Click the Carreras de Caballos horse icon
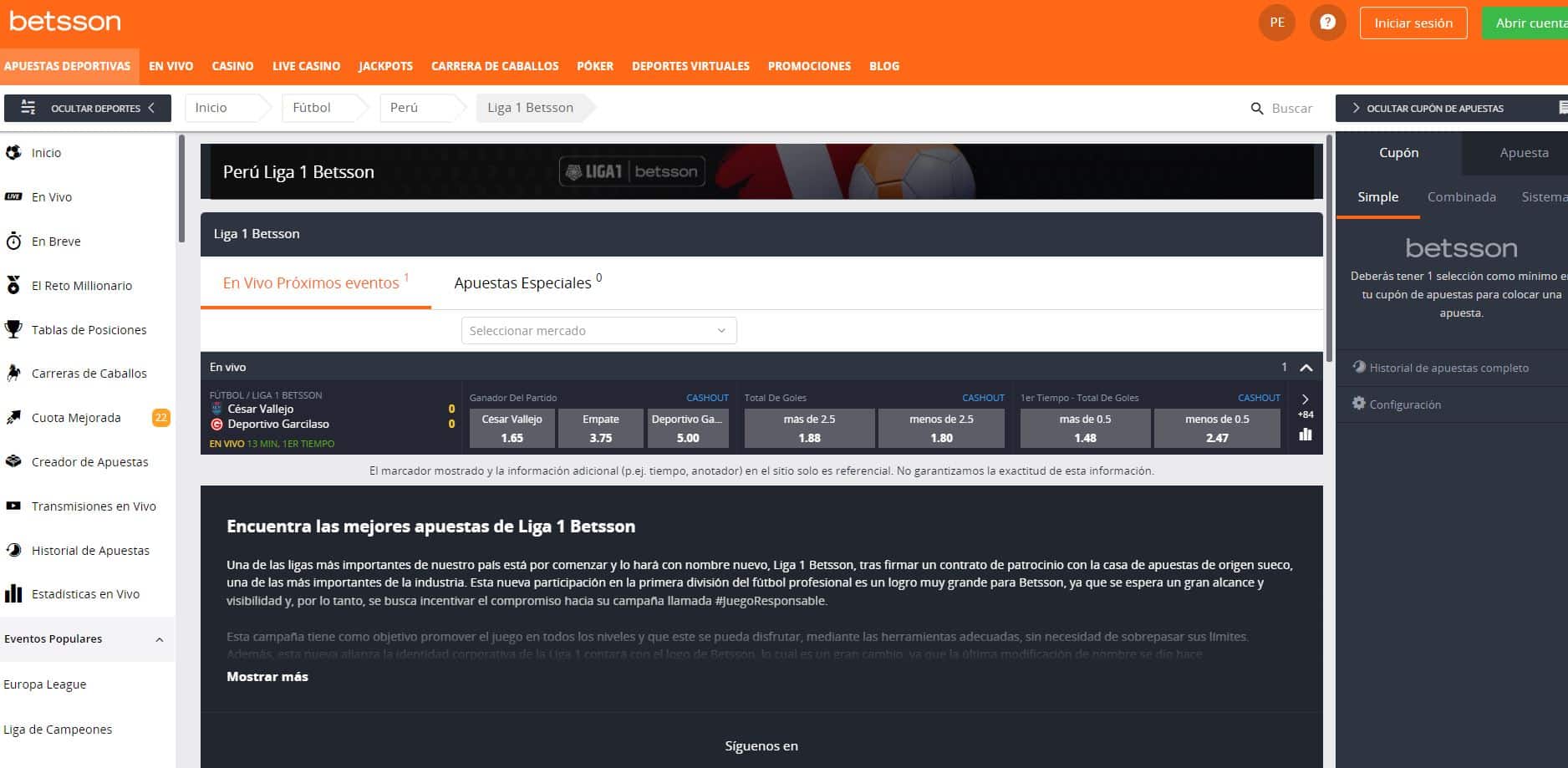The image size is (1568, 768). click(x=13, y=374)
